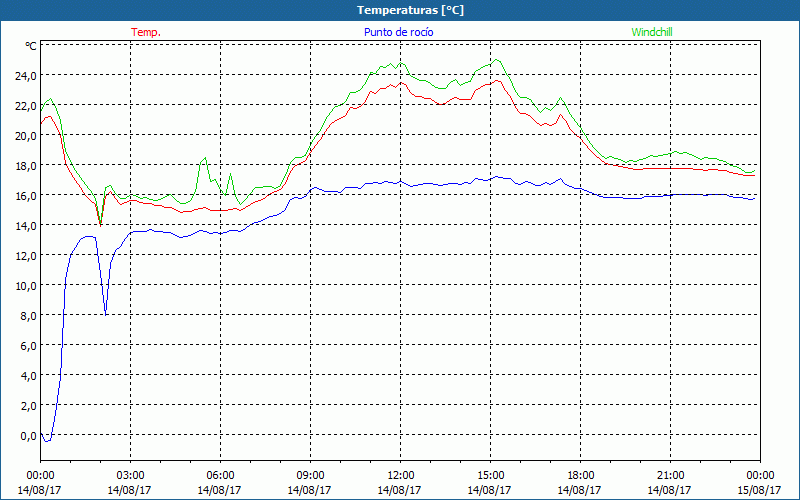Click the 12:00 time axis label

(x=401, y=476)
